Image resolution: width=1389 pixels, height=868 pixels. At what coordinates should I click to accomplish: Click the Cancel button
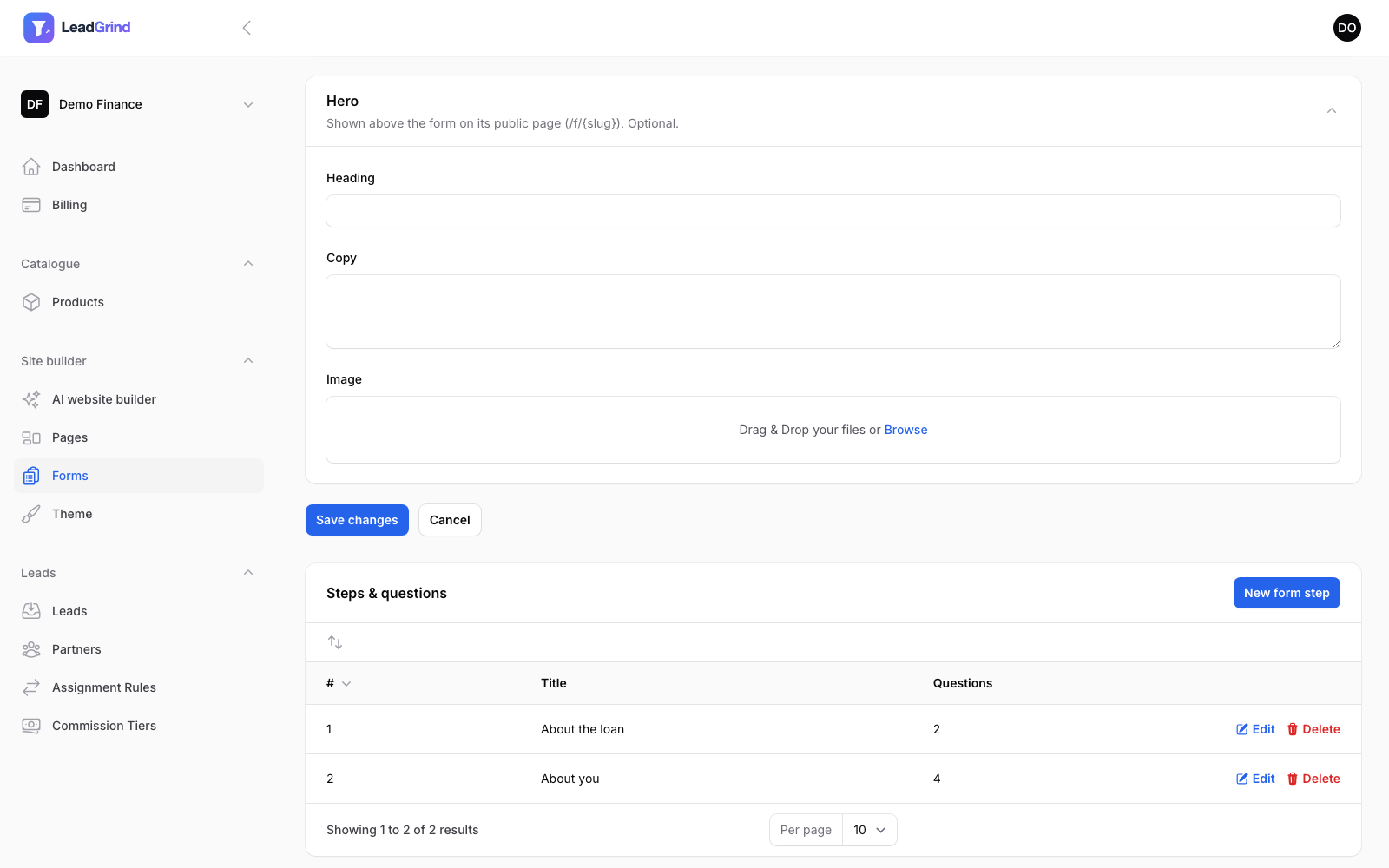point(450,520)
